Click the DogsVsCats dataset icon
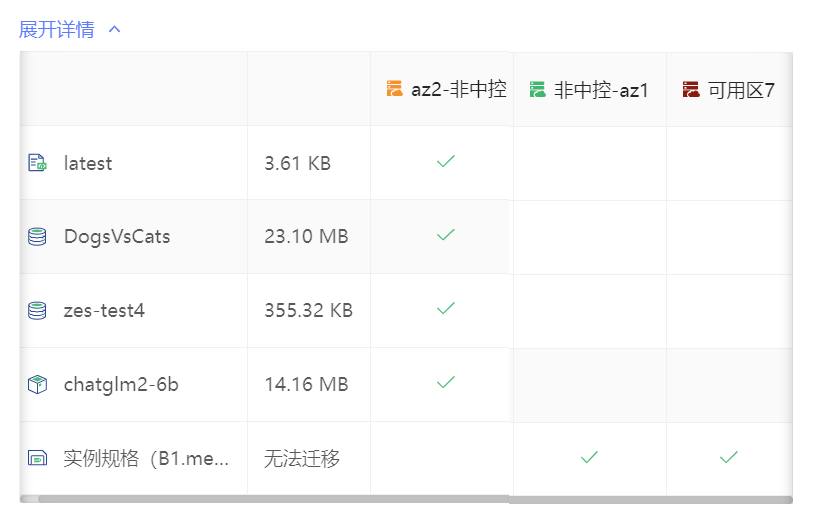 pyautogui.click(x=37, y=237)
